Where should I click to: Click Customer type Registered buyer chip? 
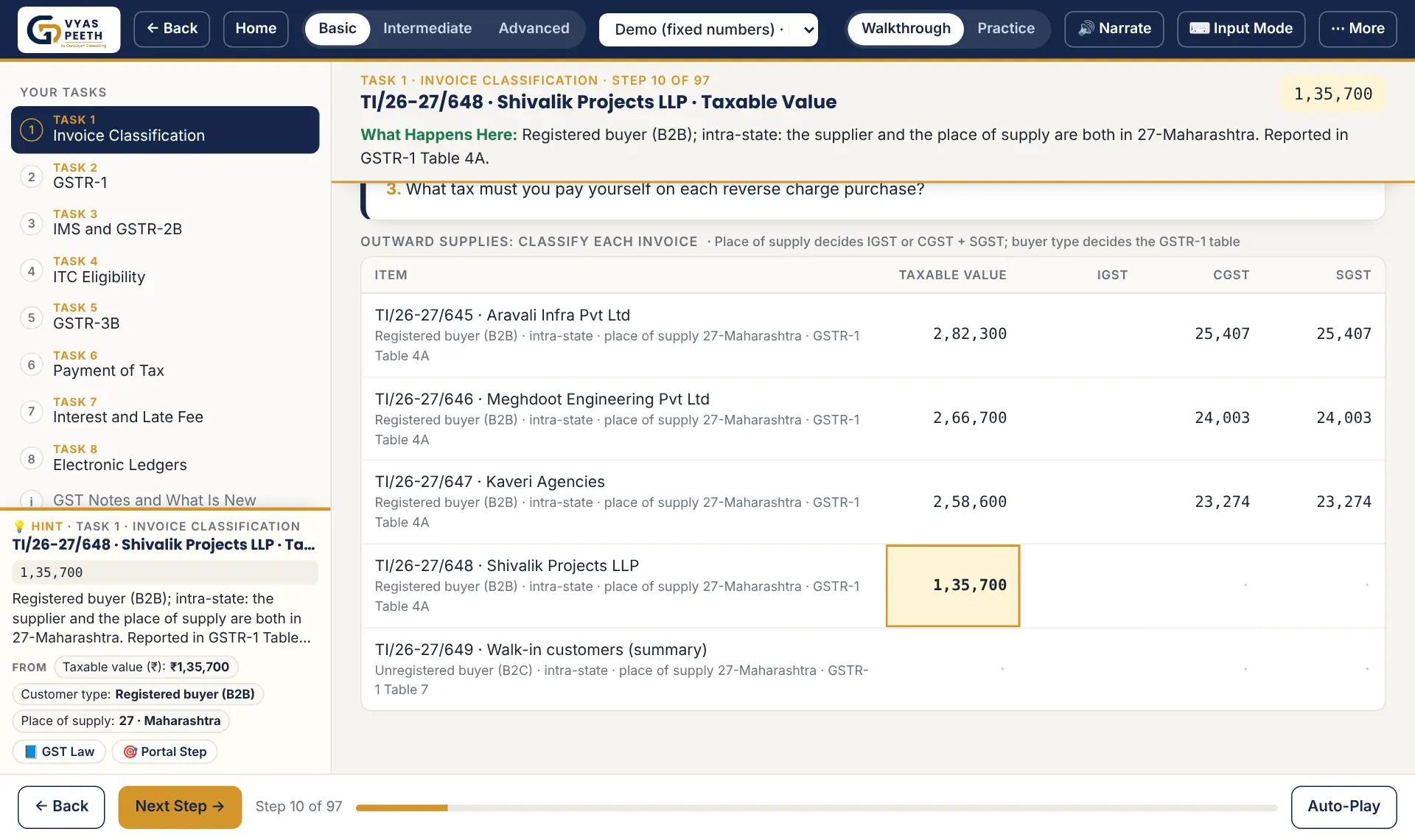tap(138, 694)
